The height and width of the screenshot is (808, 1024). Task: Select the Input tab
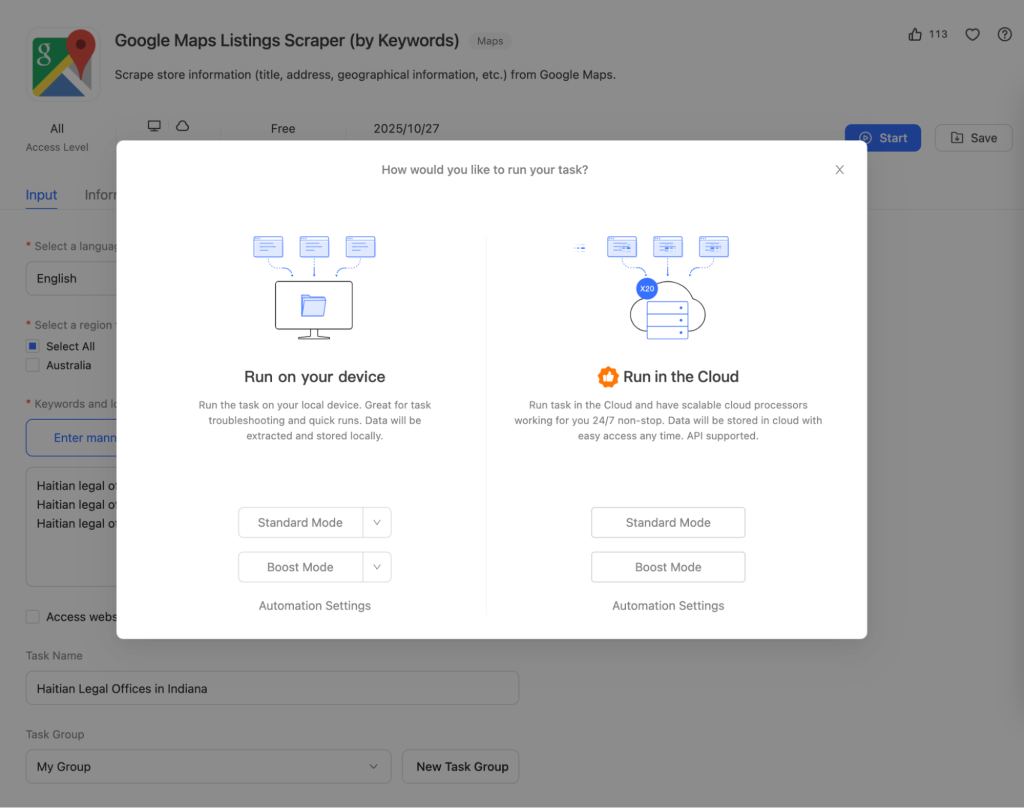[x=41, y=194]
